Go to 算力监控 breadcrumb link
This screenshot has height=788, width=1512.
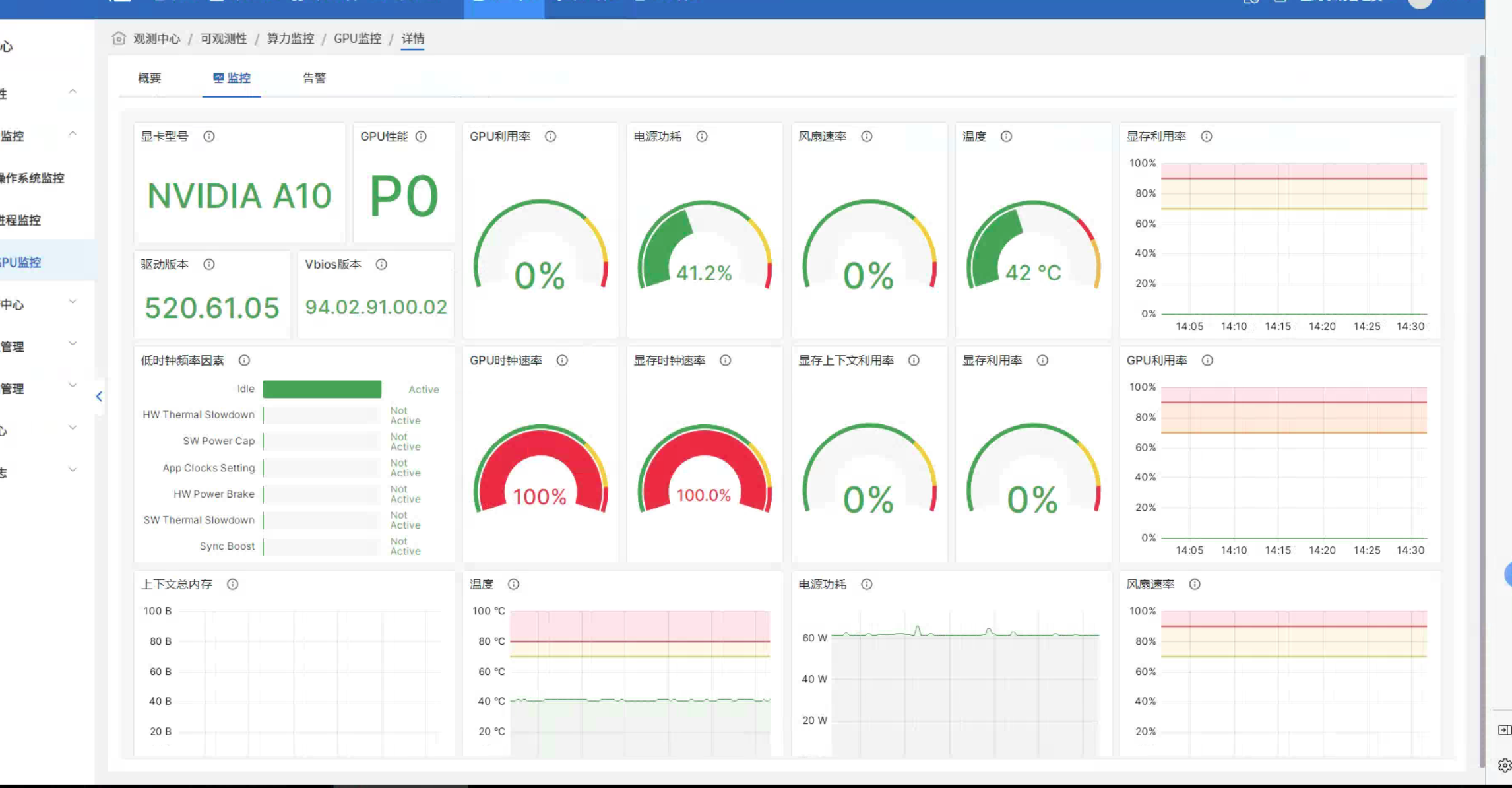click(290, 38)
